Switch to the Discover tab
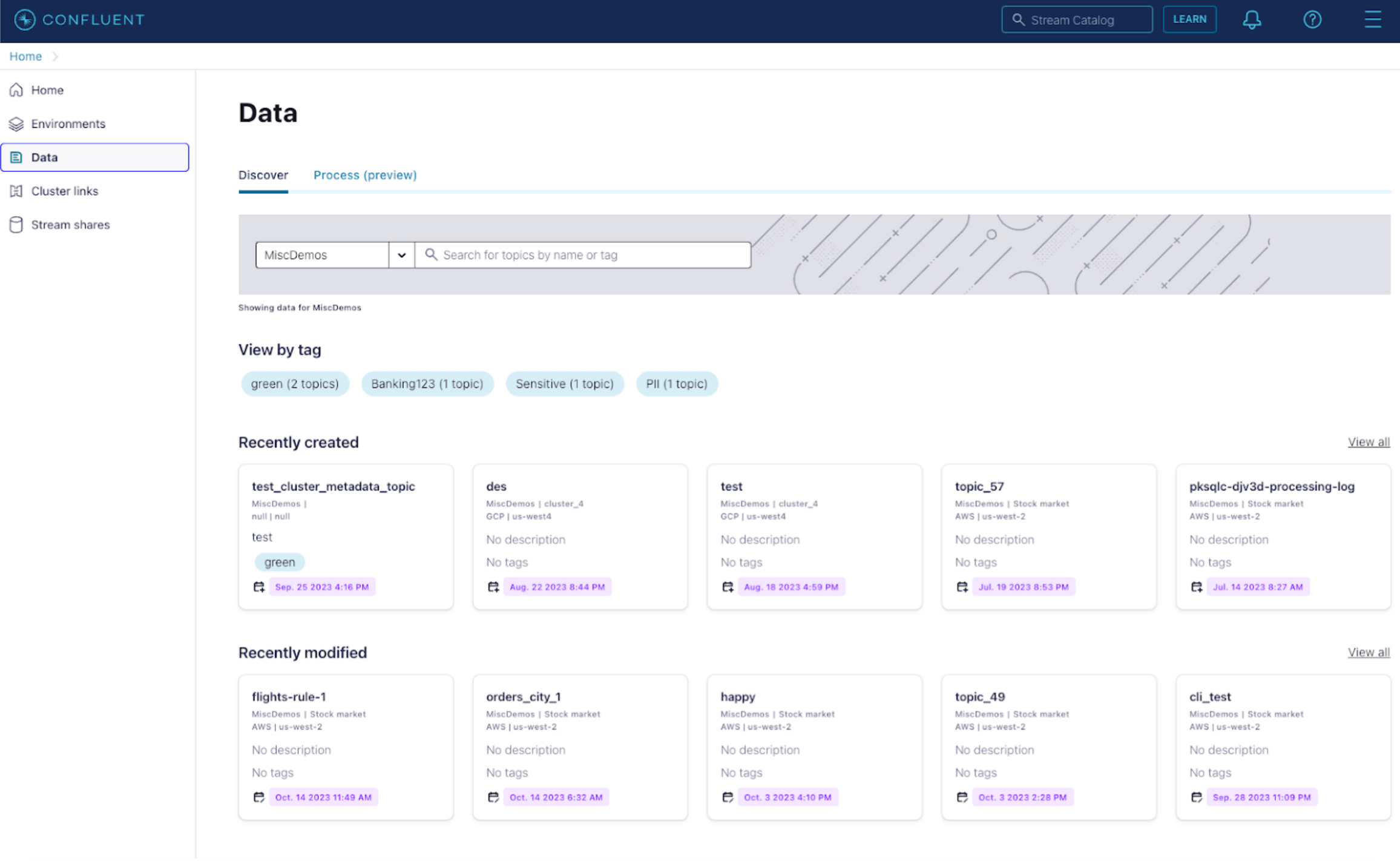This screenshot has width=1400, height=861. [263, 175]
